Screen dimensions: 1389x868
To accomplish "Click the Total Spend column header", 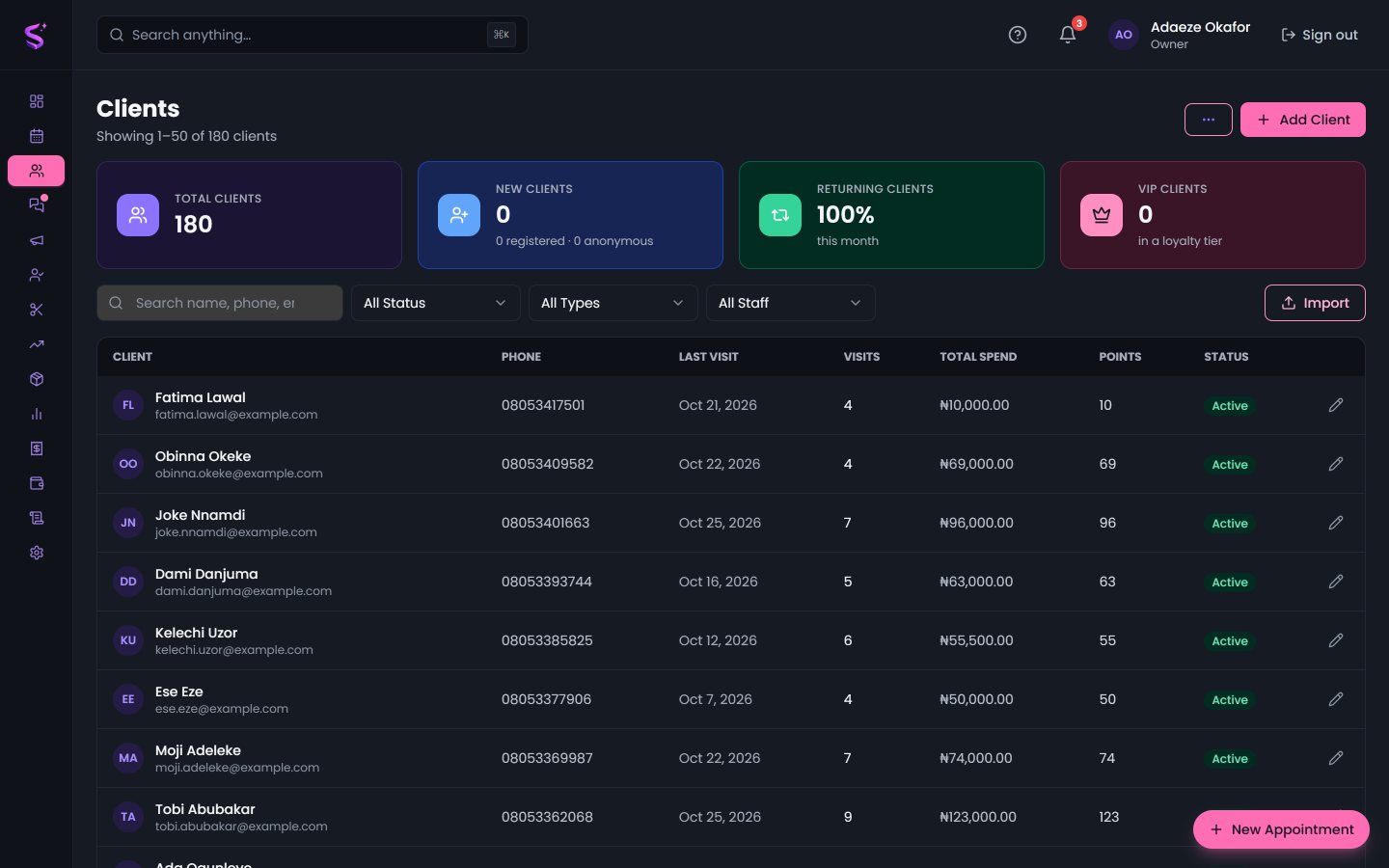I will coord(978,357).
